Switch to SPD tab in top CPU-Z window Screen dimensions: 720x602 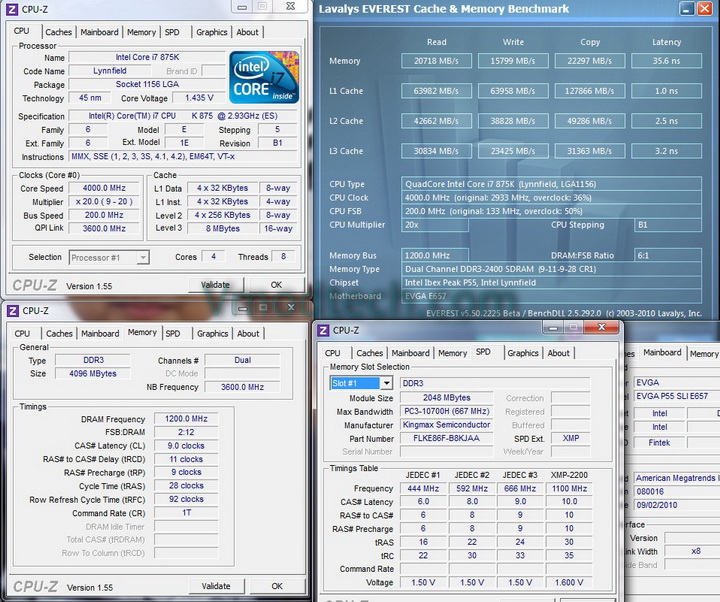[x=172, y=32]
